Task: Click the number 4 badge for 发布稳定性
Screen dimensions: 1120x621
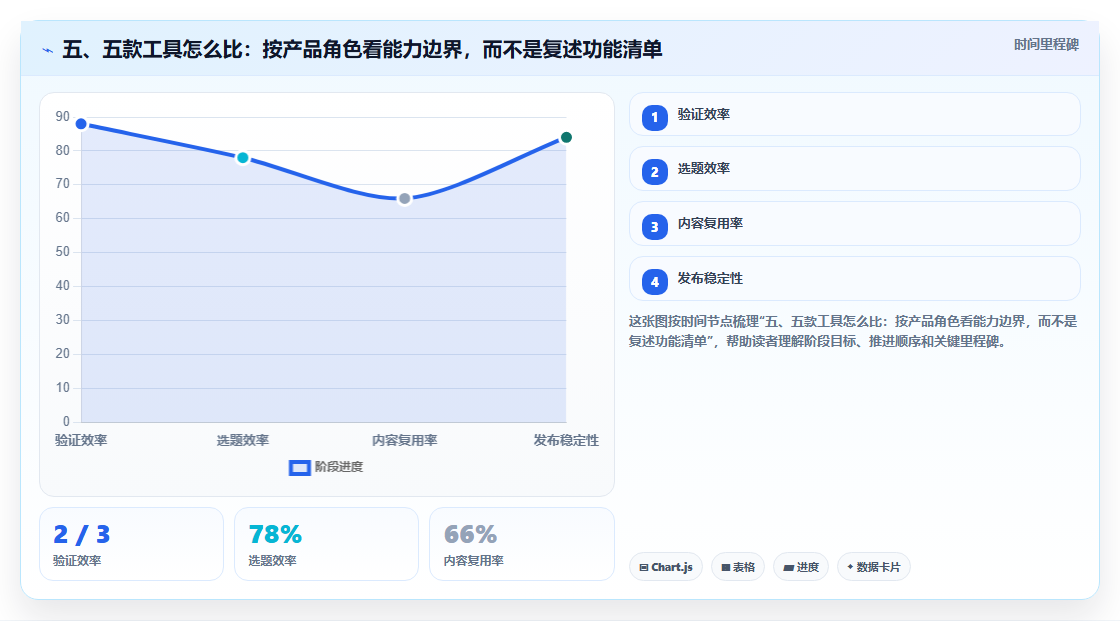Action: tap(654, 282)
